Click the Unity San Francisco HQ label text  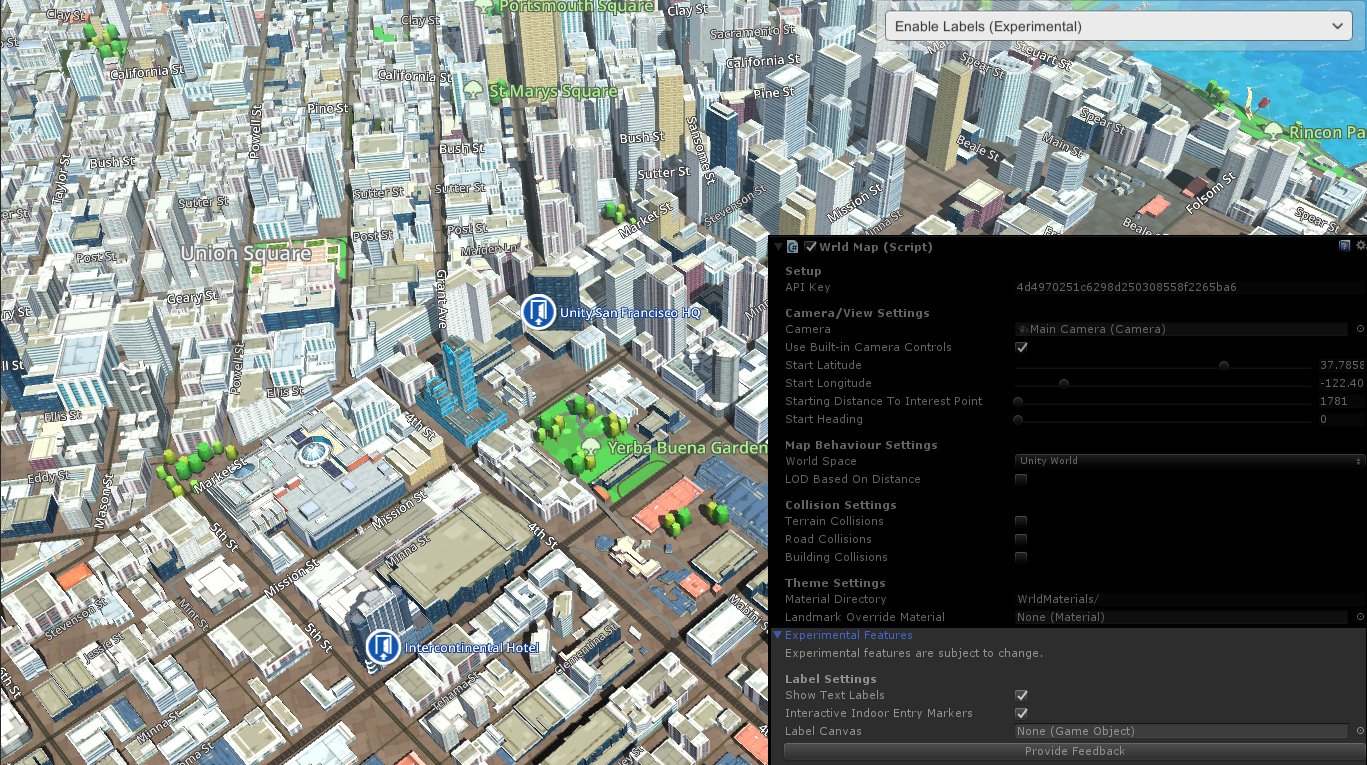coord(630,313)
